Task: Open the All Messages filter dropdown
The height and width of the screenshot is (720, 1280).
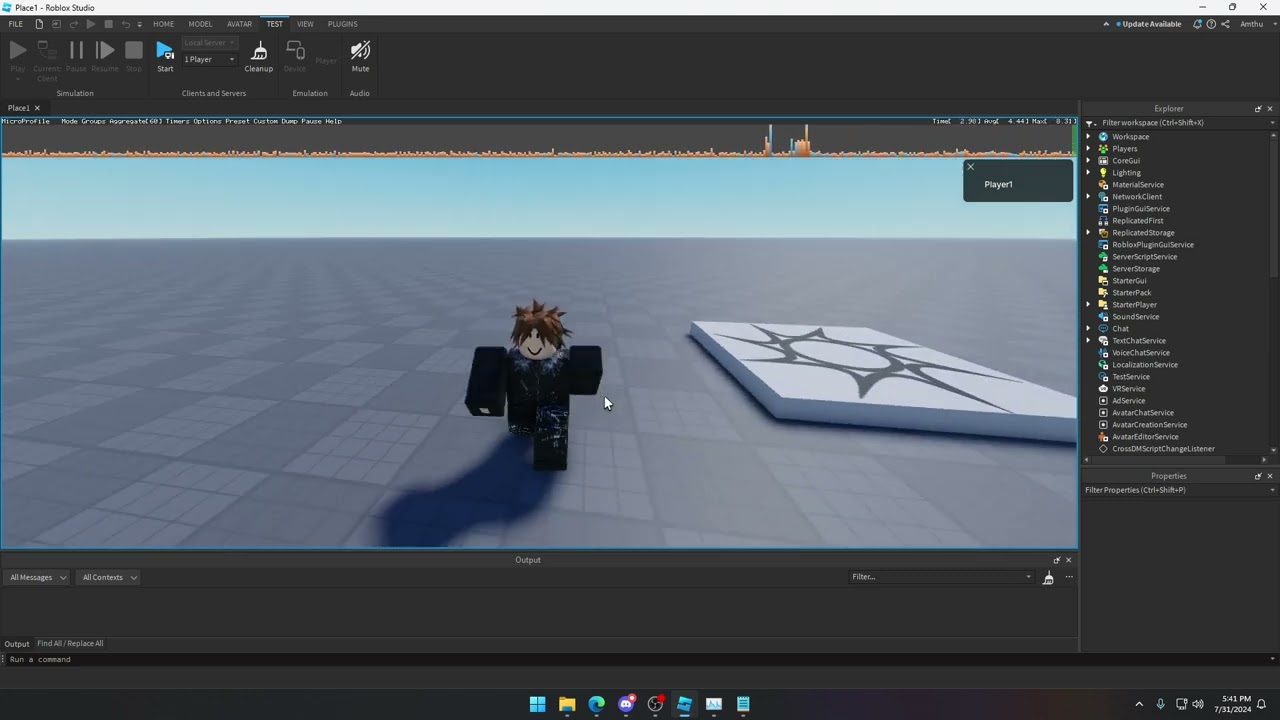Action: pos(38,578)
